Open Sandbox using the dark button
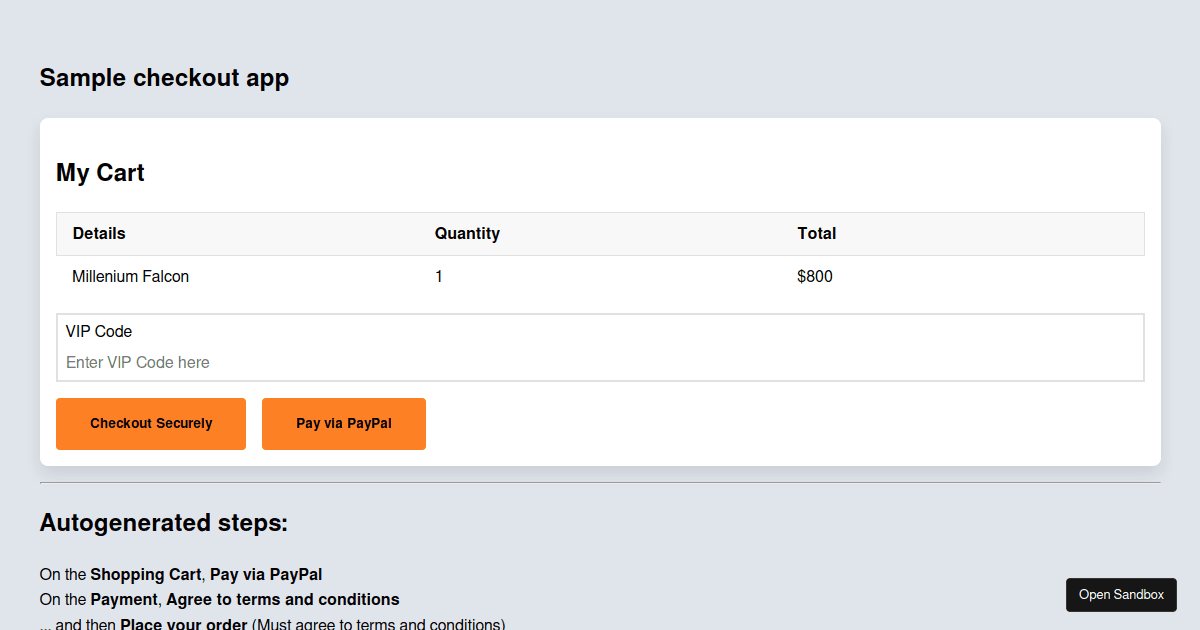 [1121, 595]
